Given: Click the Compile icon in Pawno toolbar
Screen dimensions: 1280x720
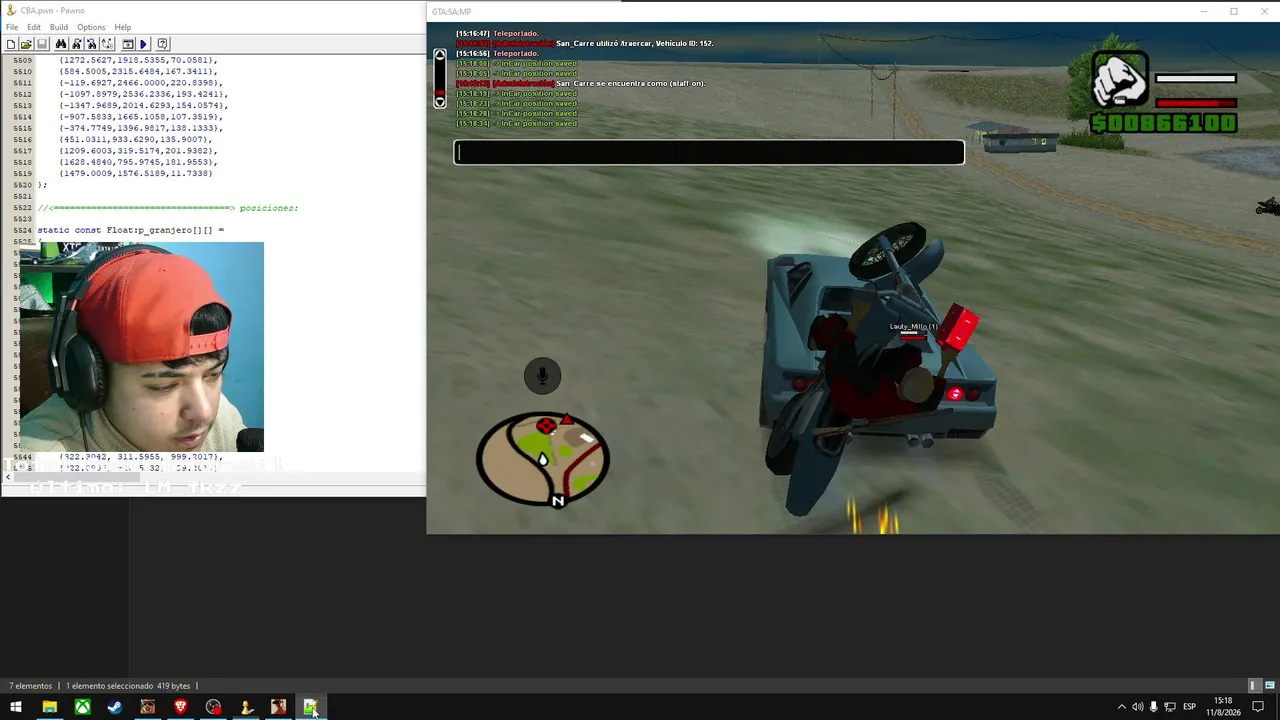Looking at the screenshot, I should (128, 44).
